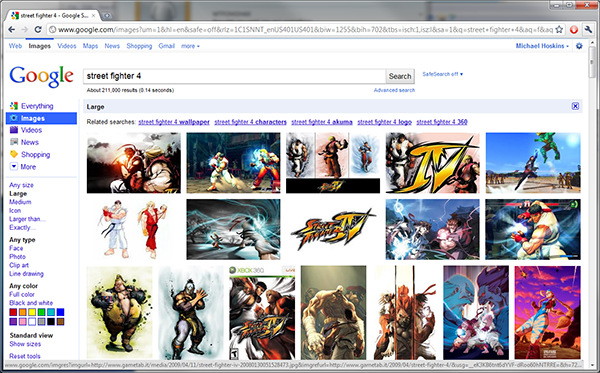Reload the page with the refresh icon
The image size is (600, 373).
coord(38,29)
